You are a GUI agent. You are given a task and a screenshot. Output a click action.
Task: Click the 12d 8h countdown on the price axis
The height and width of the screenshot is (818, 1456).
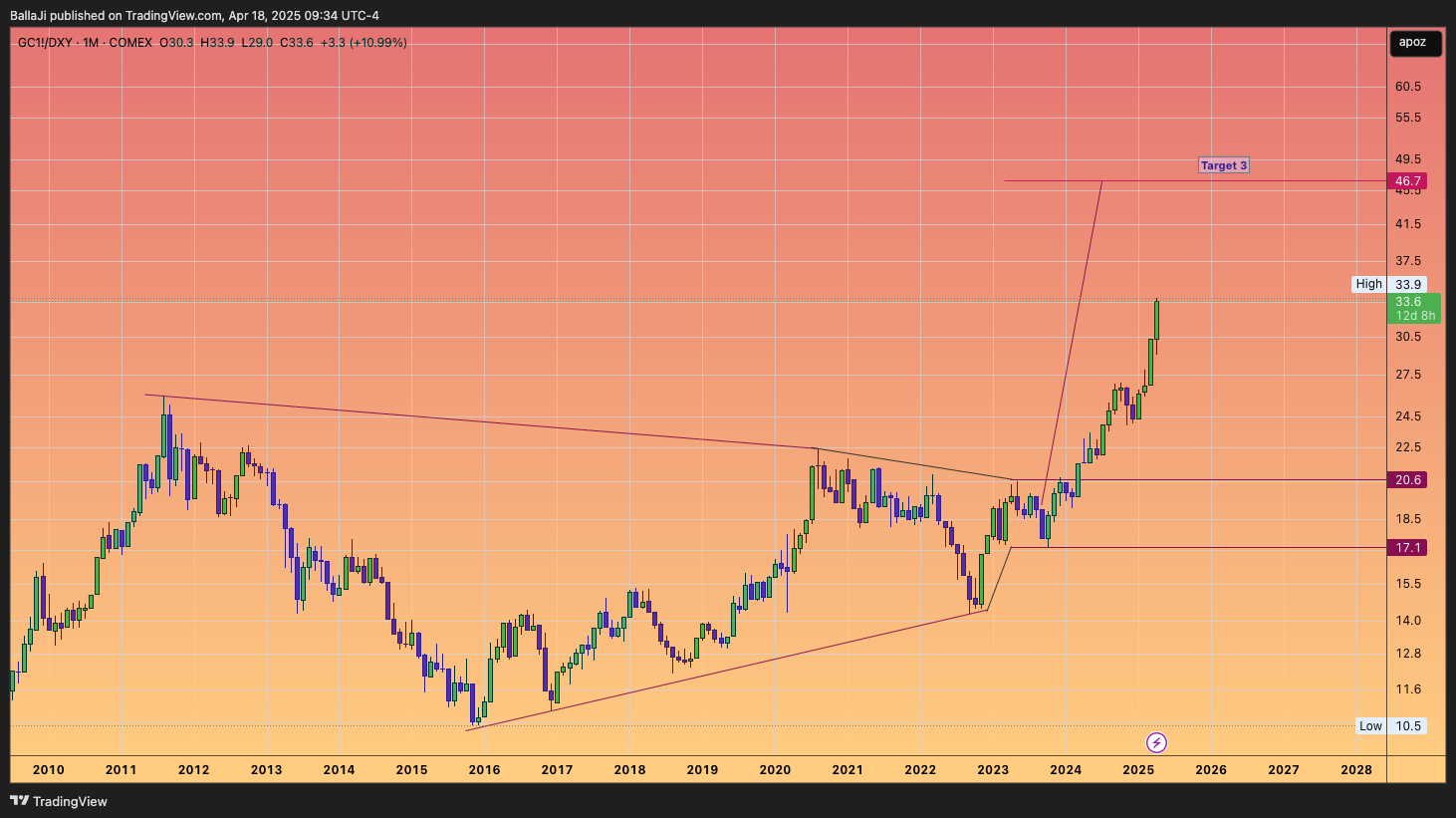[x=1414, y=316]
